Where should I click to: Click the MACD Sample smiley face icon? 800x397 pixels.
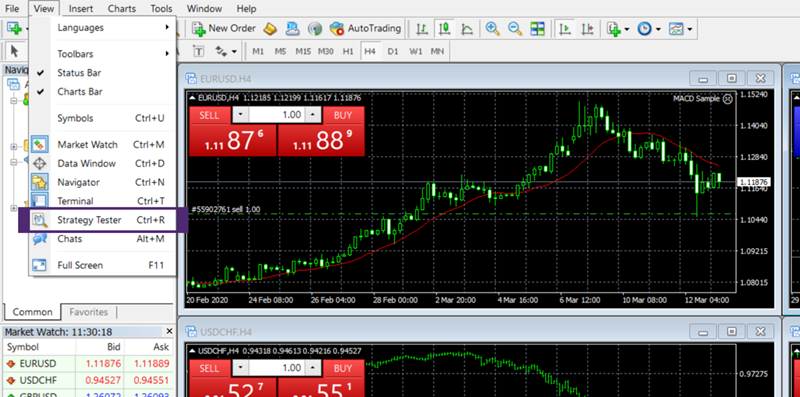(x=728, y=99)
